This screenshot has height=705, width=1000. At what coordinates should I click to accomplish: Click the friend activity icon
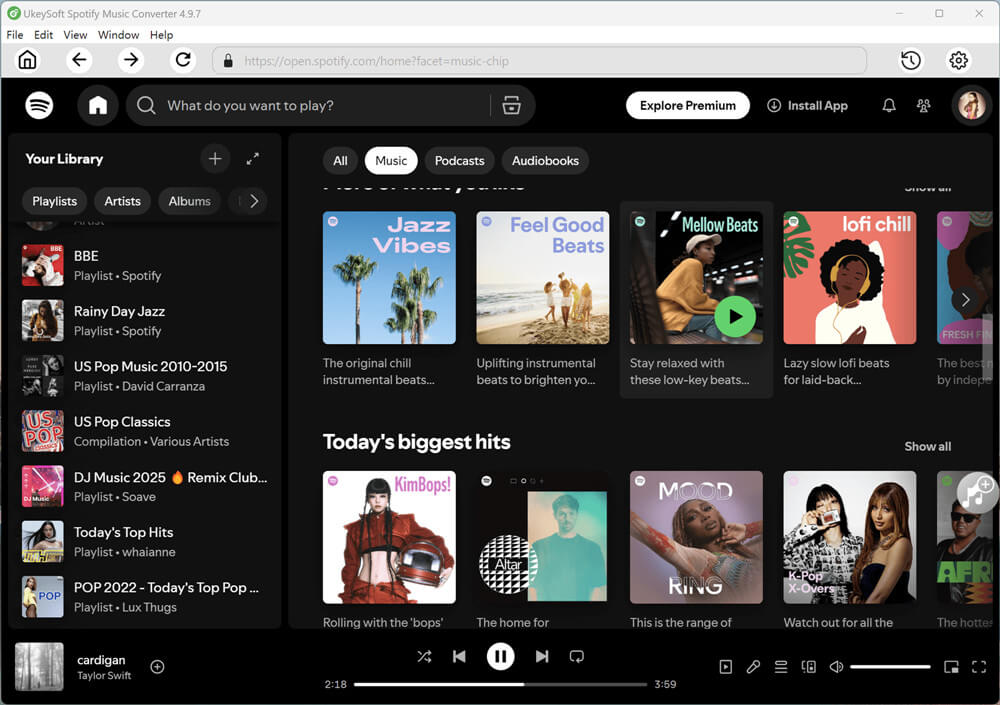click(x=923, y=105)
